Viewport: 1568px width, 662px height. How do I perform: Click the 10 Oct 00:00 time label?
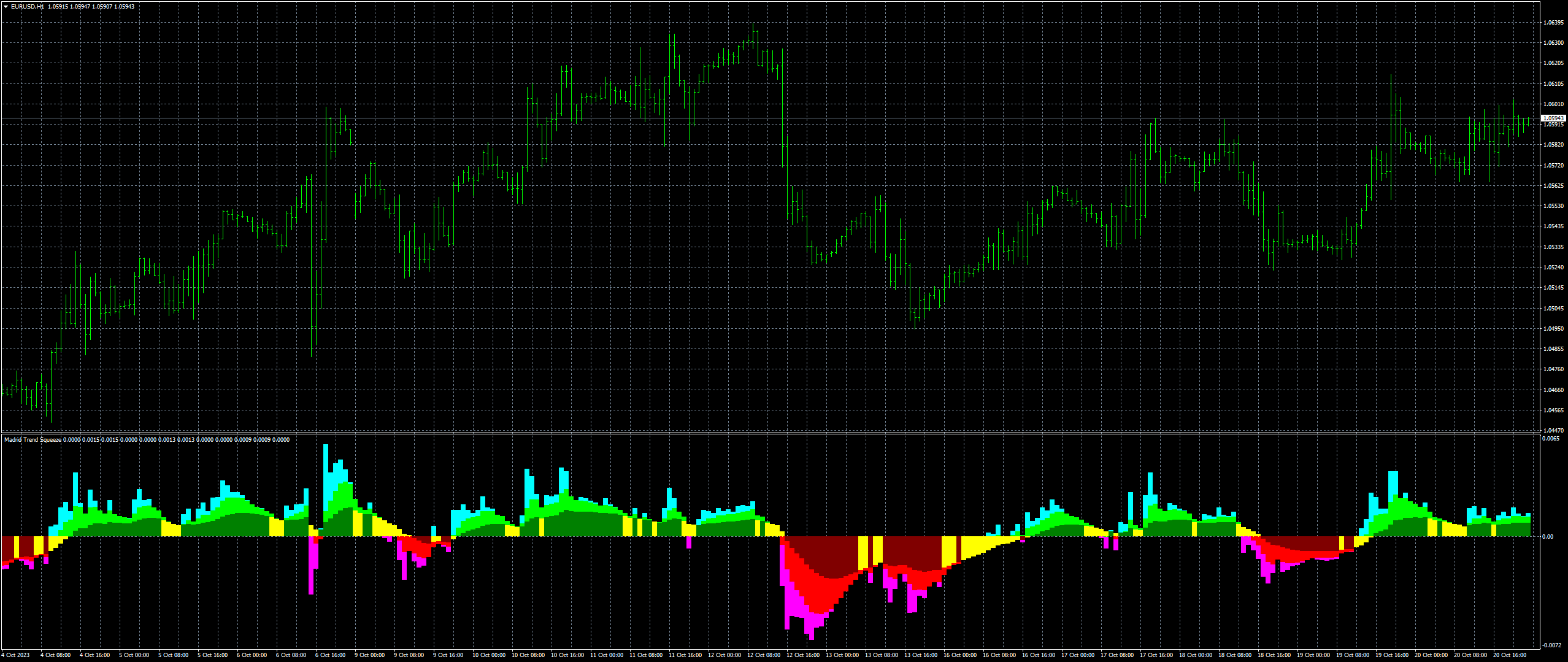click(x=489, y=655)
